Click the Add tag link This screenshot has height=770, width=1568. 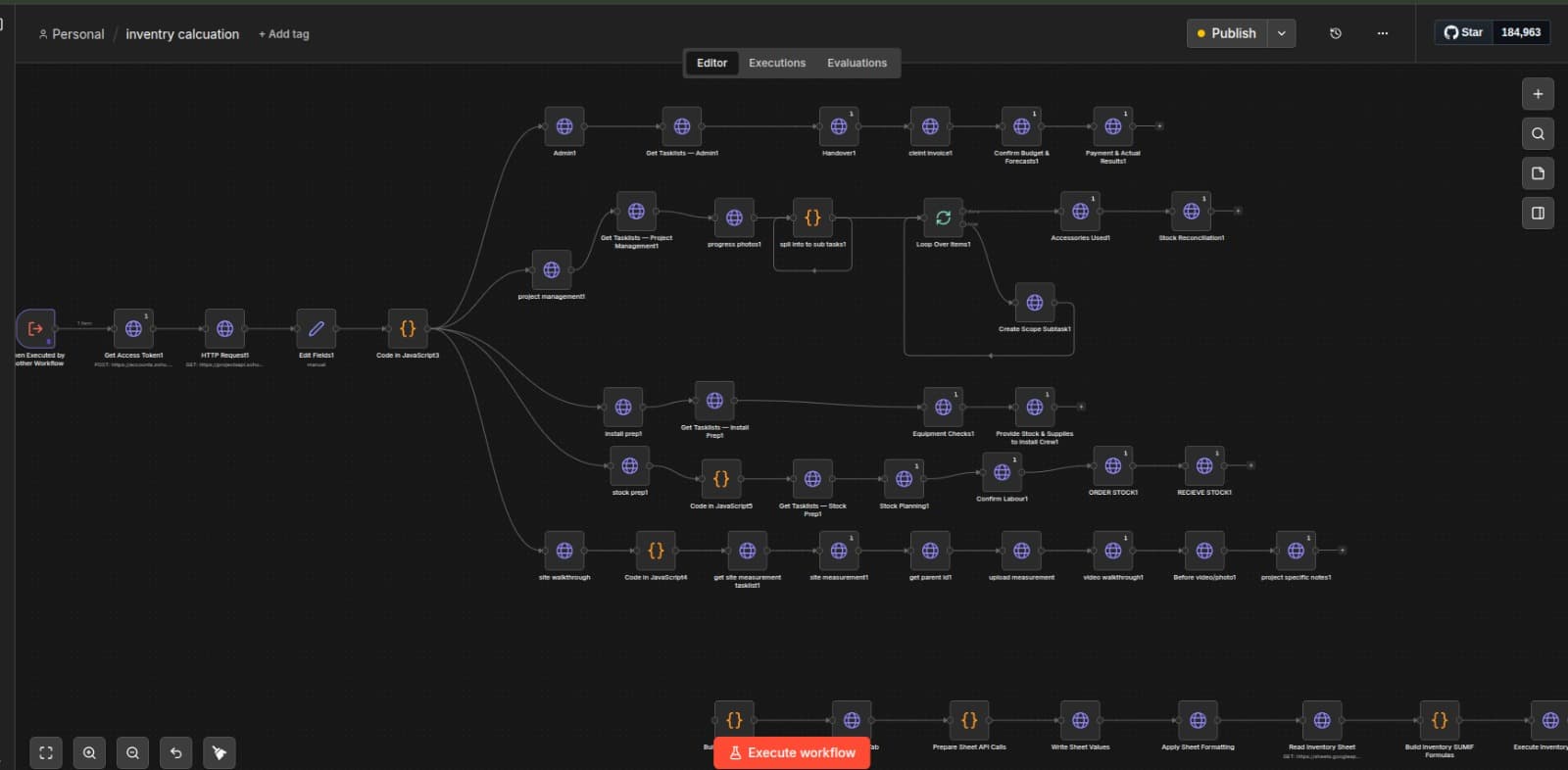point(283,34)
